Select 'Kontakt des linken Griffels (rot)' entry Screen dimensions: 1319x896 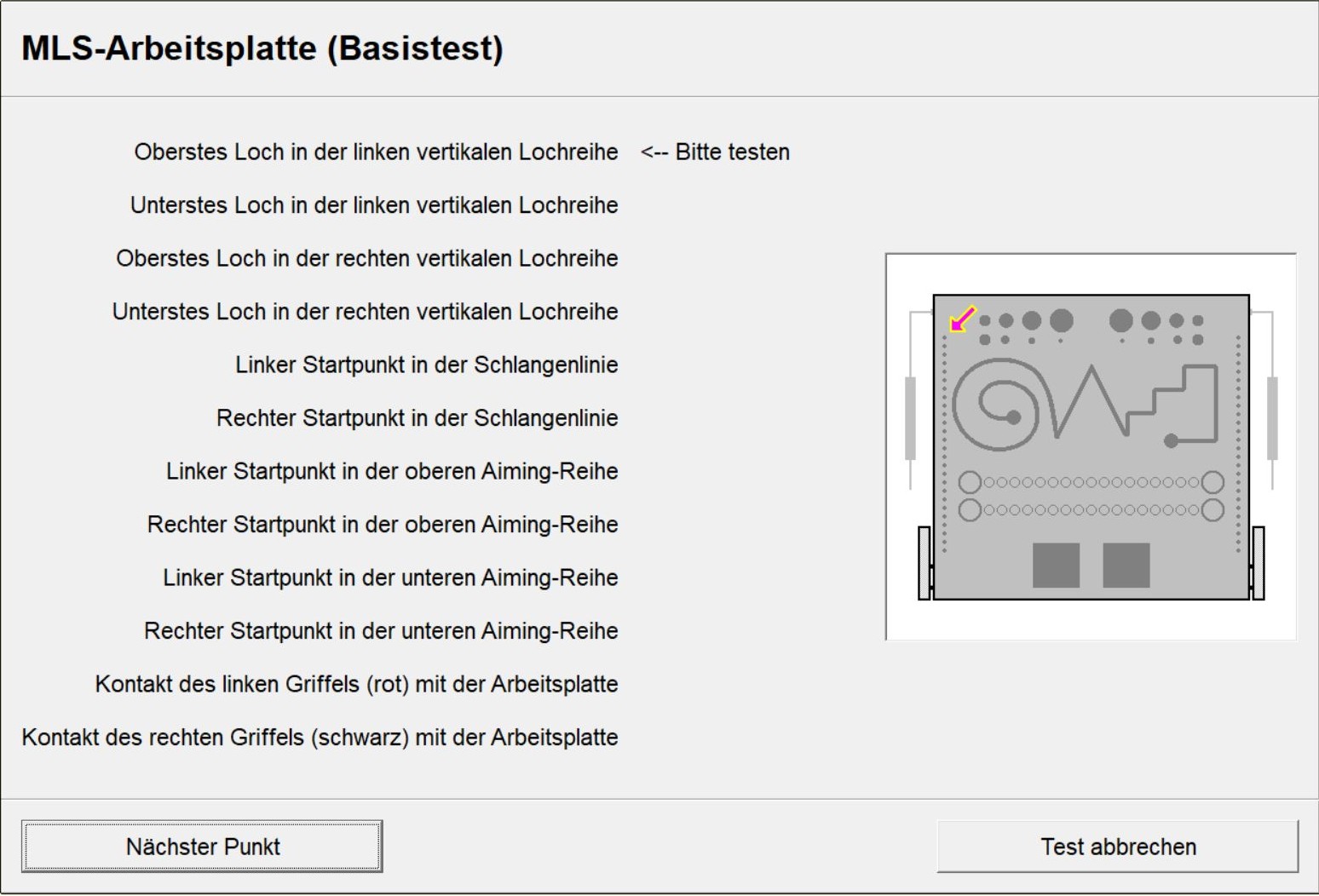click(x=356, y=684)
